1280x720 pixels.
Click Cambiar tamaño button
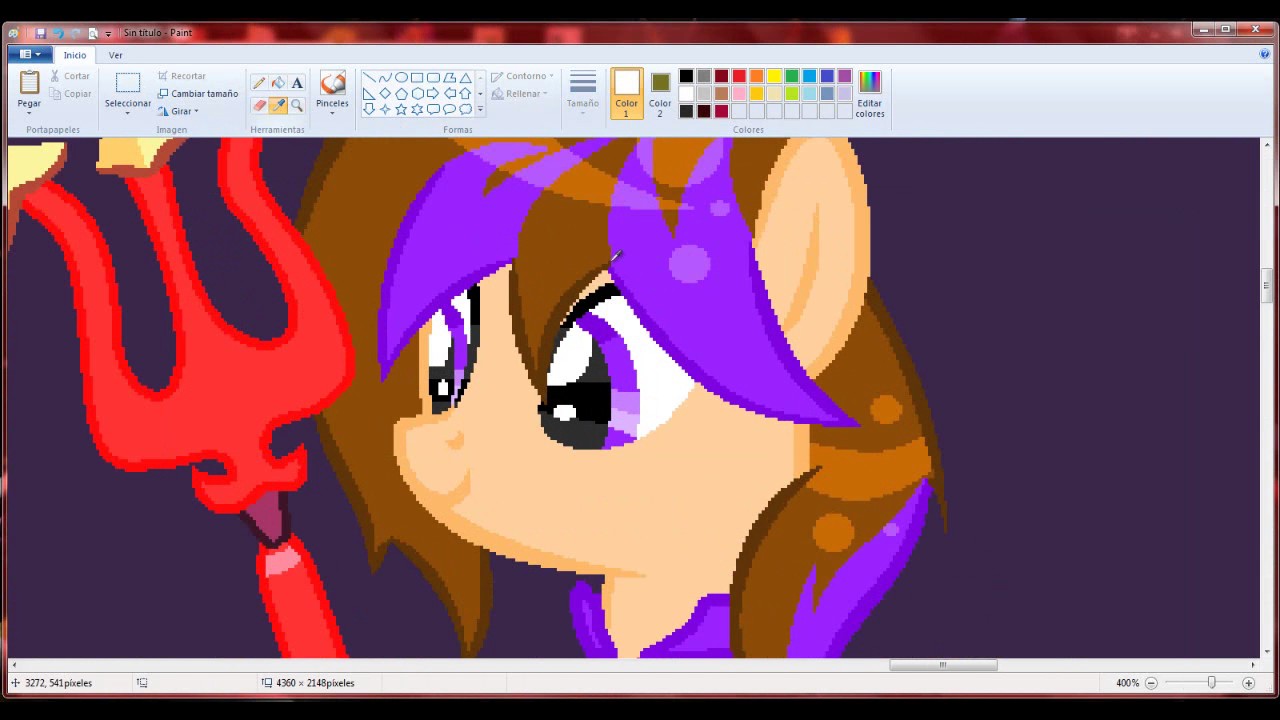pos(198,94)
